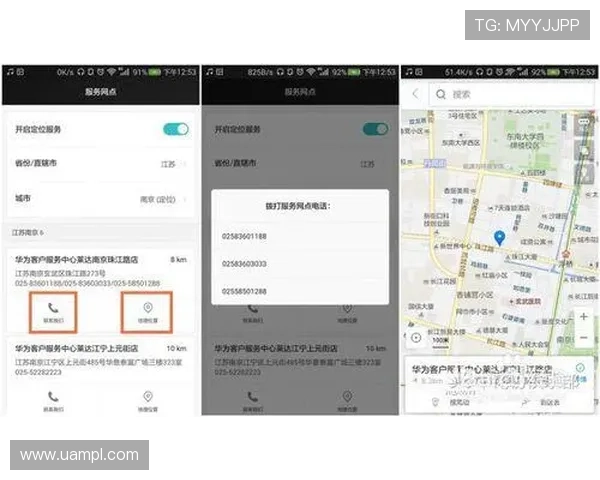
Task: Go back with the map screen arrow
Action: (416, 94)
